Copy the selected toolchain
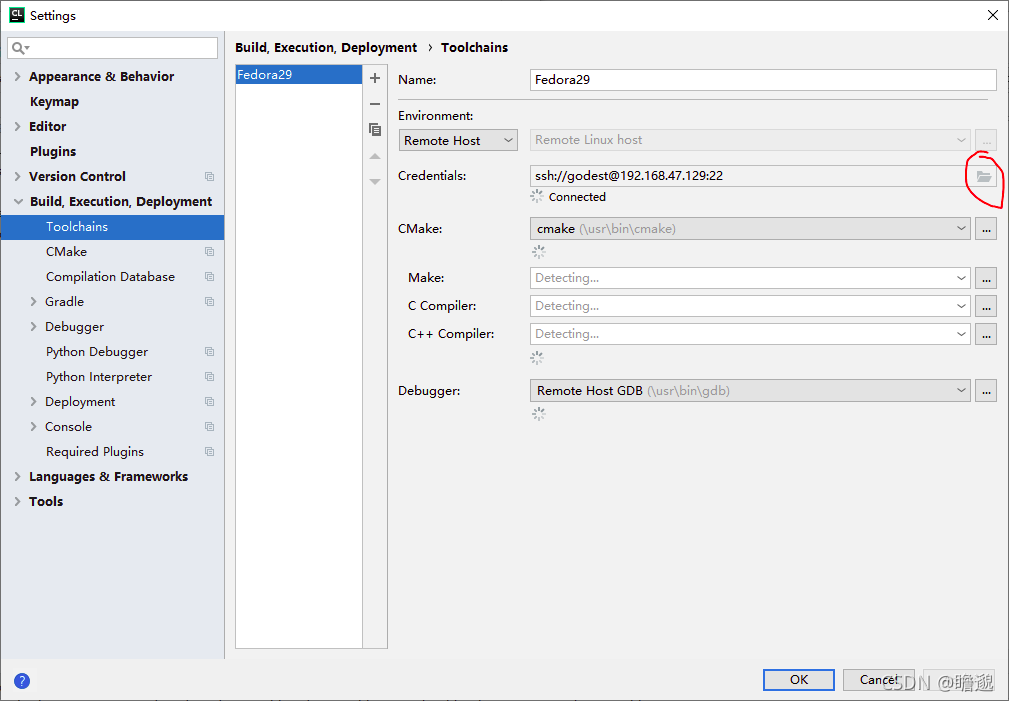 [x=375, y=129]
